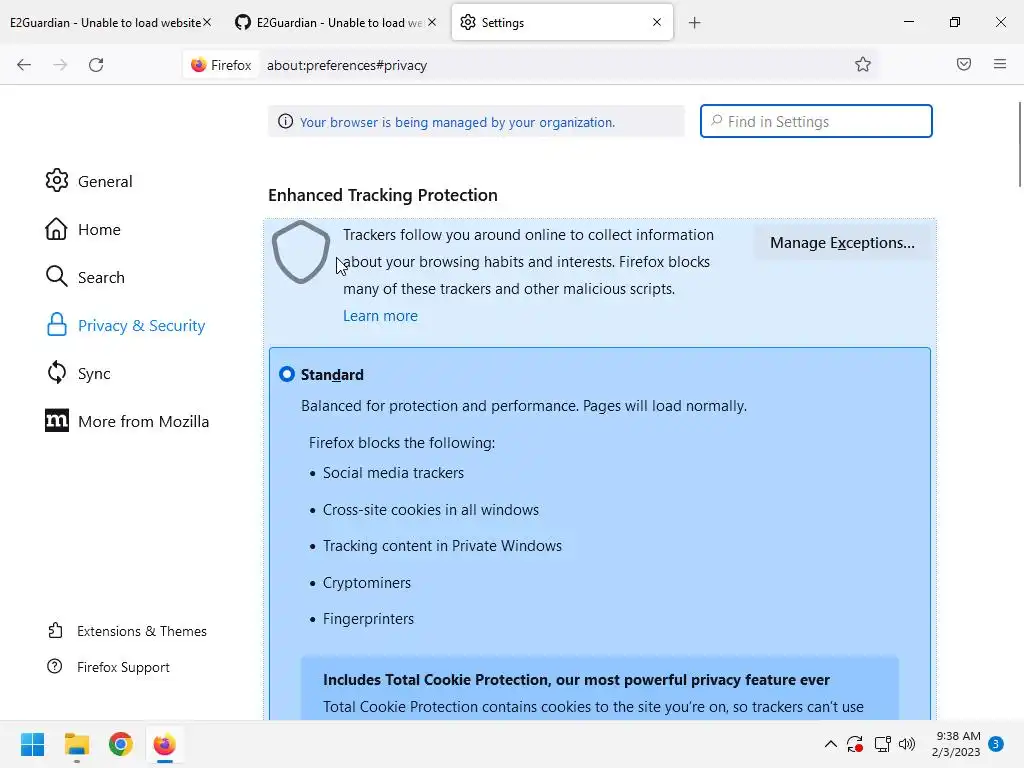The height and width of the screenshot is (768, 1024).
Task: Open Extensions & Themes link
Action: point(142,632)
